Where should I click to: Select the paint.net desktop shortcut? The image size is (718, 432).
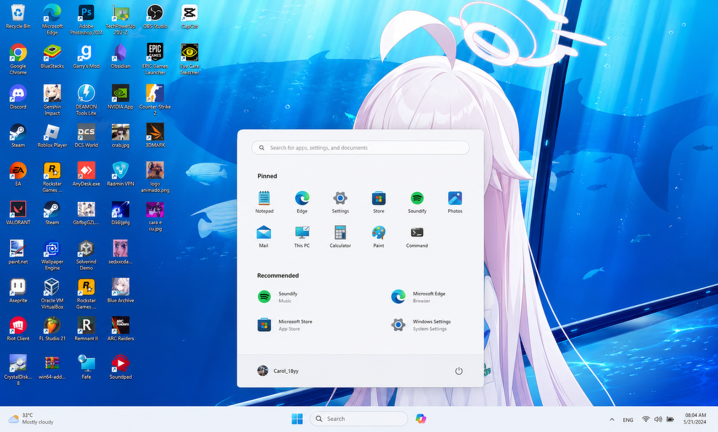[x=18, y=252]
